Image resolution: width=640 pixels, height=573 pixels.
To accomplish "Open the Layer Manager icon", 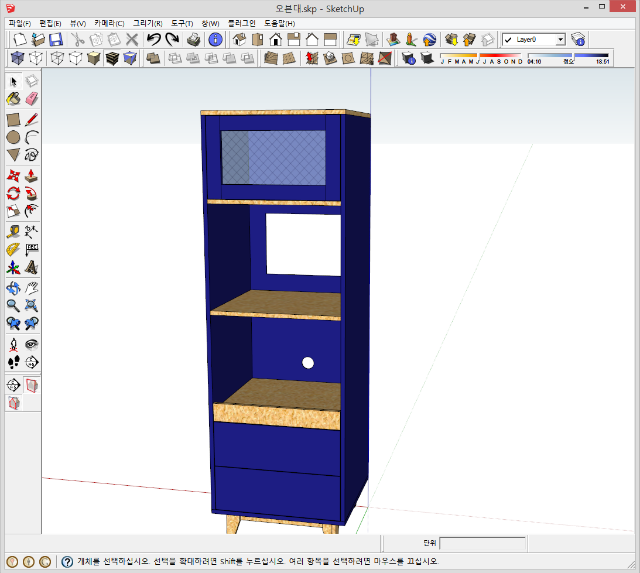I will coord(578,40).
